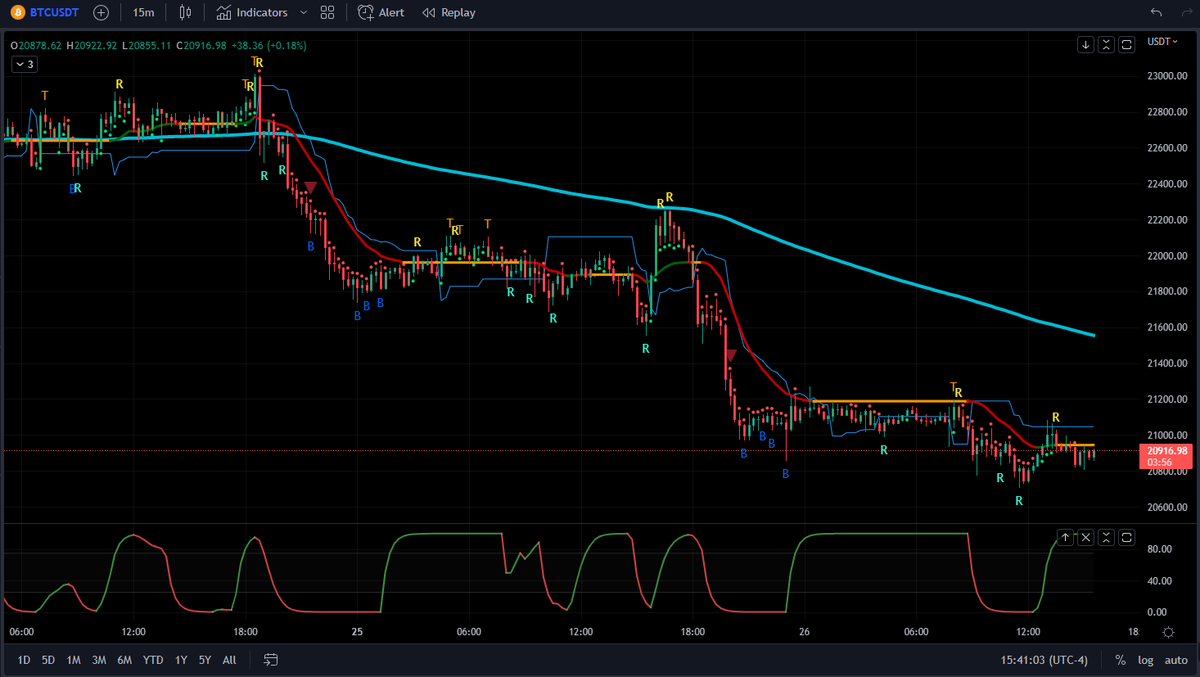Screen dimensions: 1200x677
Task: Maximize the main chart pane
Action: click(x=1127, y=45)
